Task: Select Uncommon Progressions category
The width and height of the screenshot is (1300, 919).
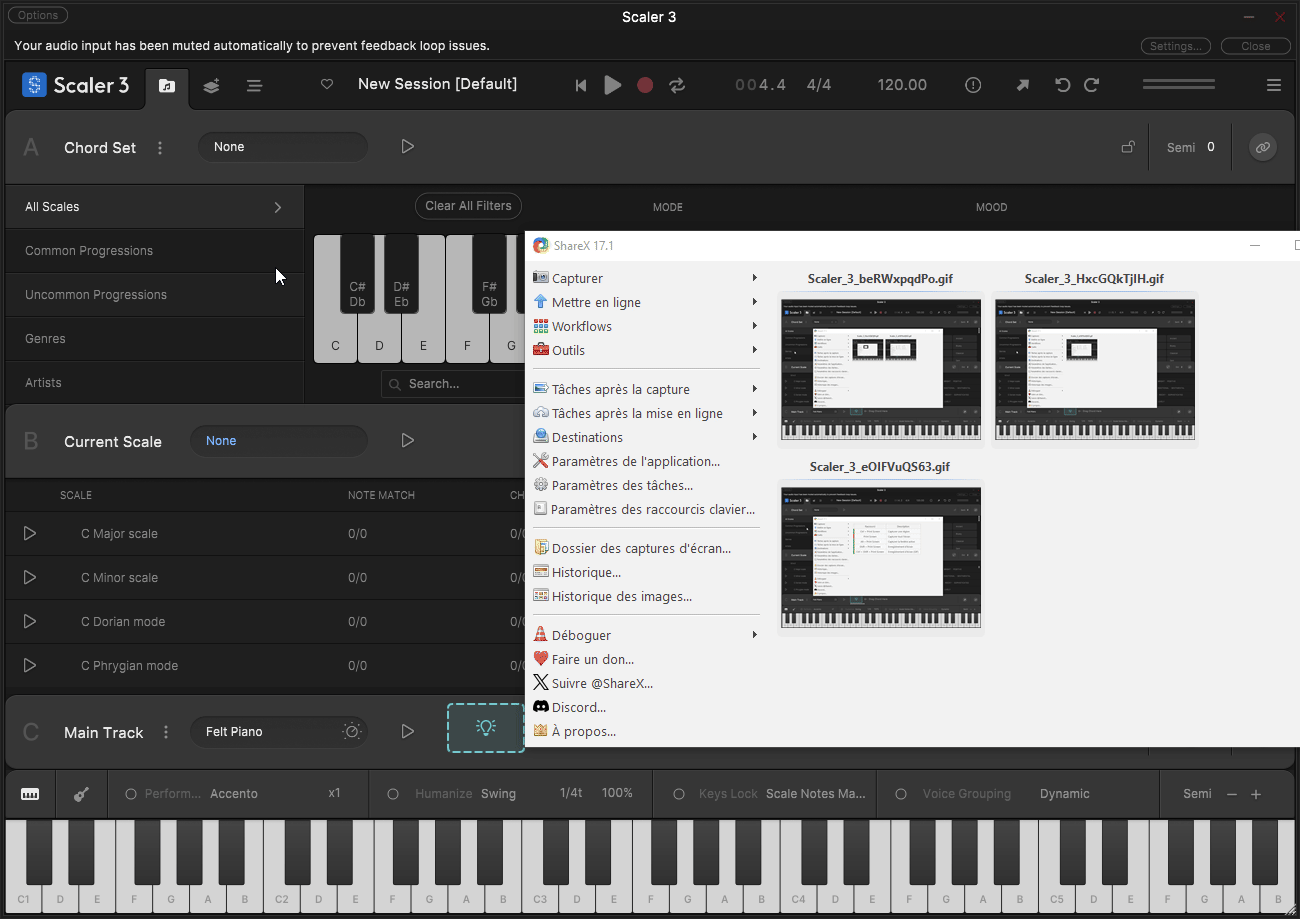Action: [154, 295]
